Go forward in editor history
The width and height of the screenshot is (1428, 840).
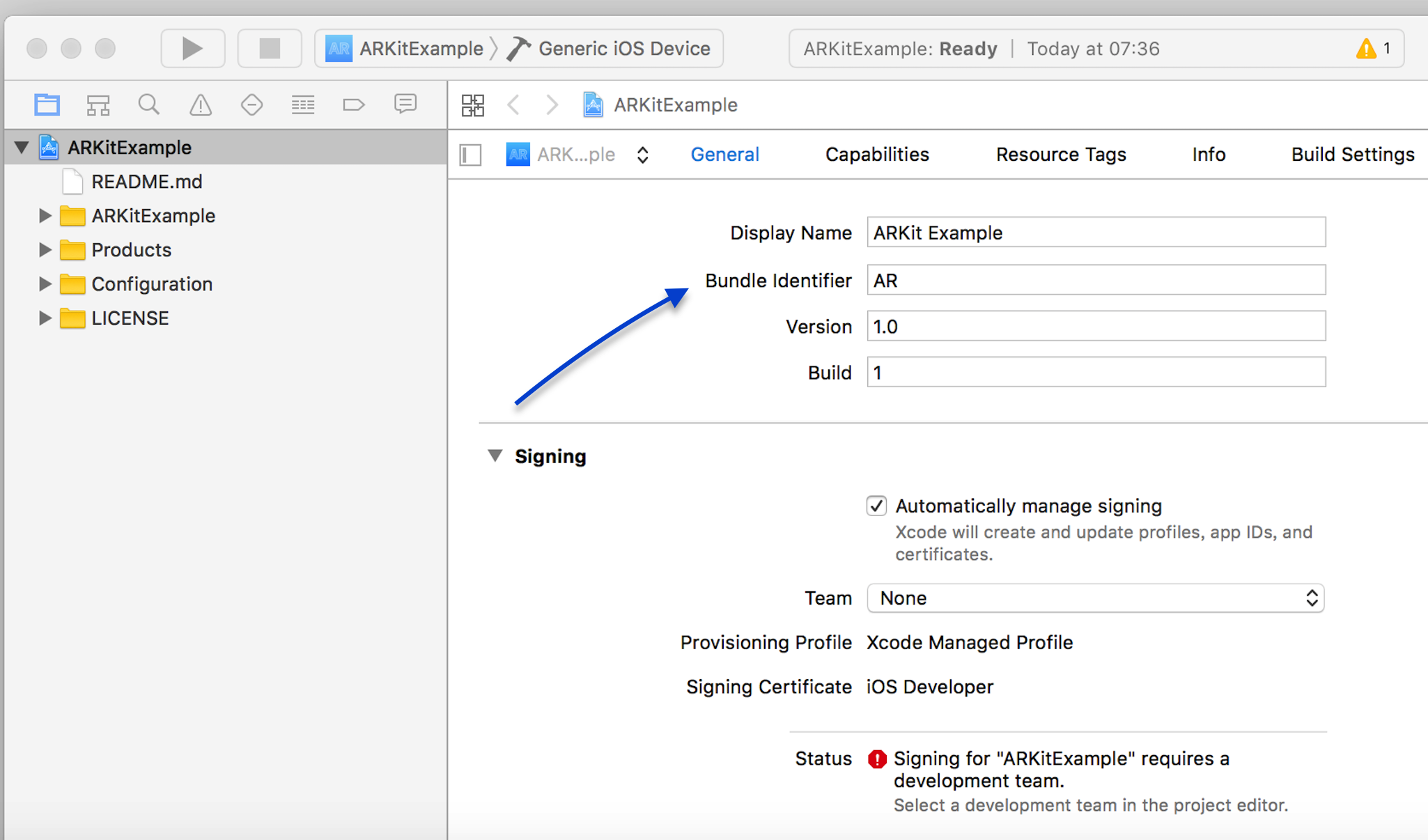tap(552, 105)
